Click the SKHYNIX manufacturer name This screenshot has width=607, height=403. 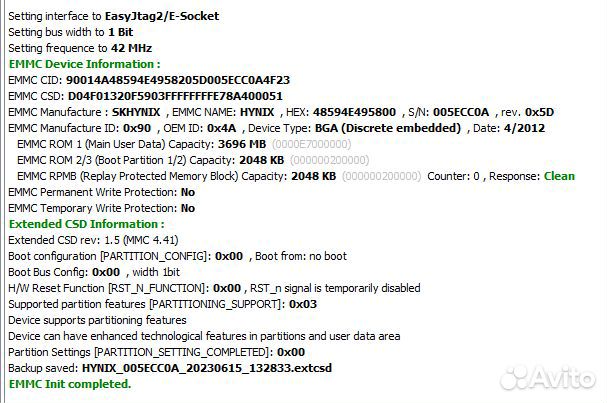pyautogui.click(x=136, y=112)
